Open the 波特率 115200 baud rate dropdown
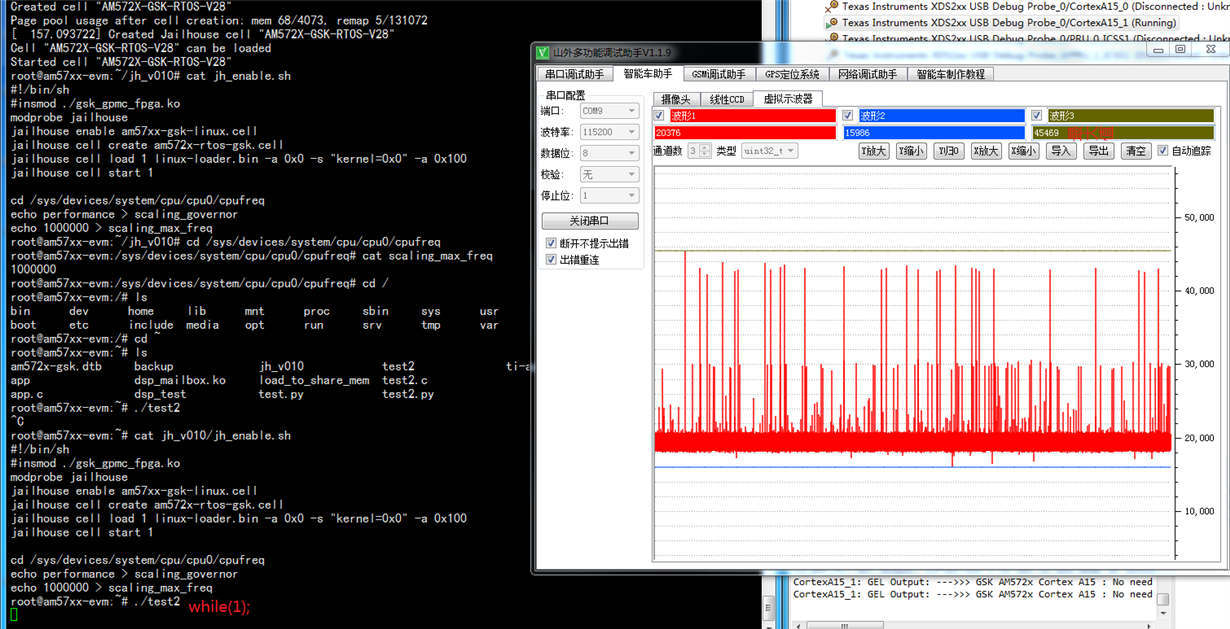The image size is (1230, 629). (x=608, y=132)
